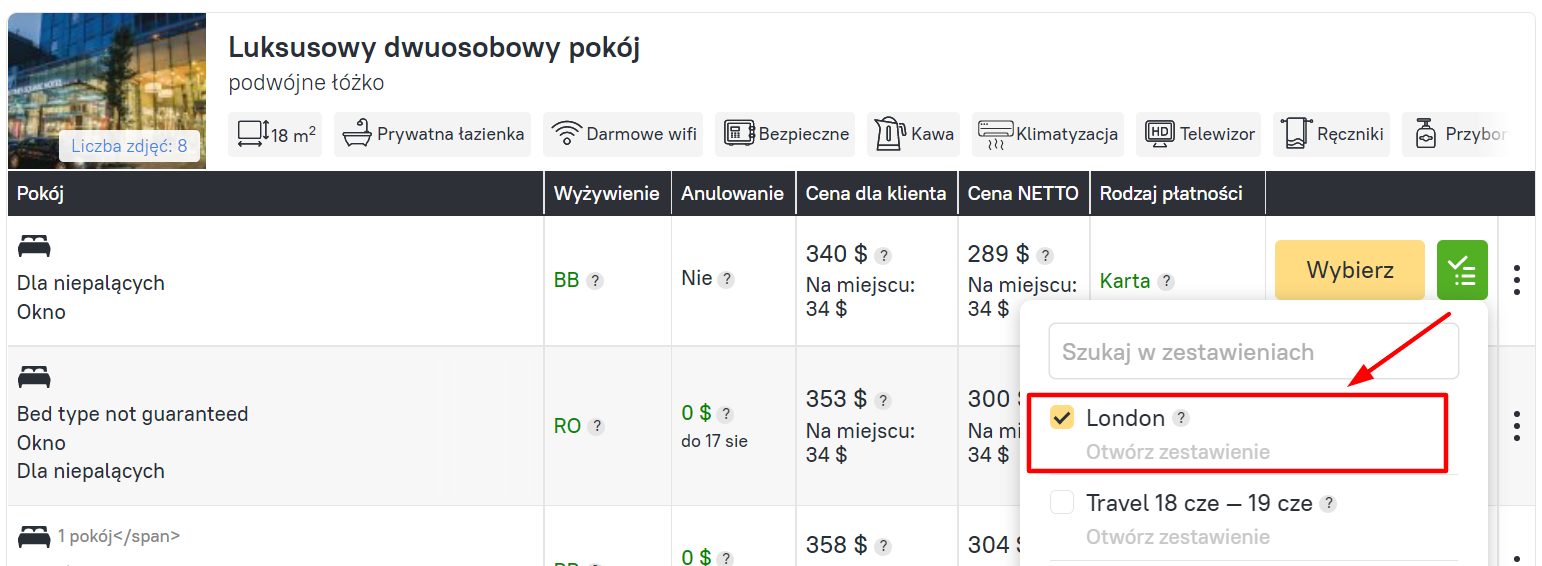The width and height of the screenshot is (1542, 566).
Task: Click the Bezpieczne safe icon
Action: tap(739, 134)
